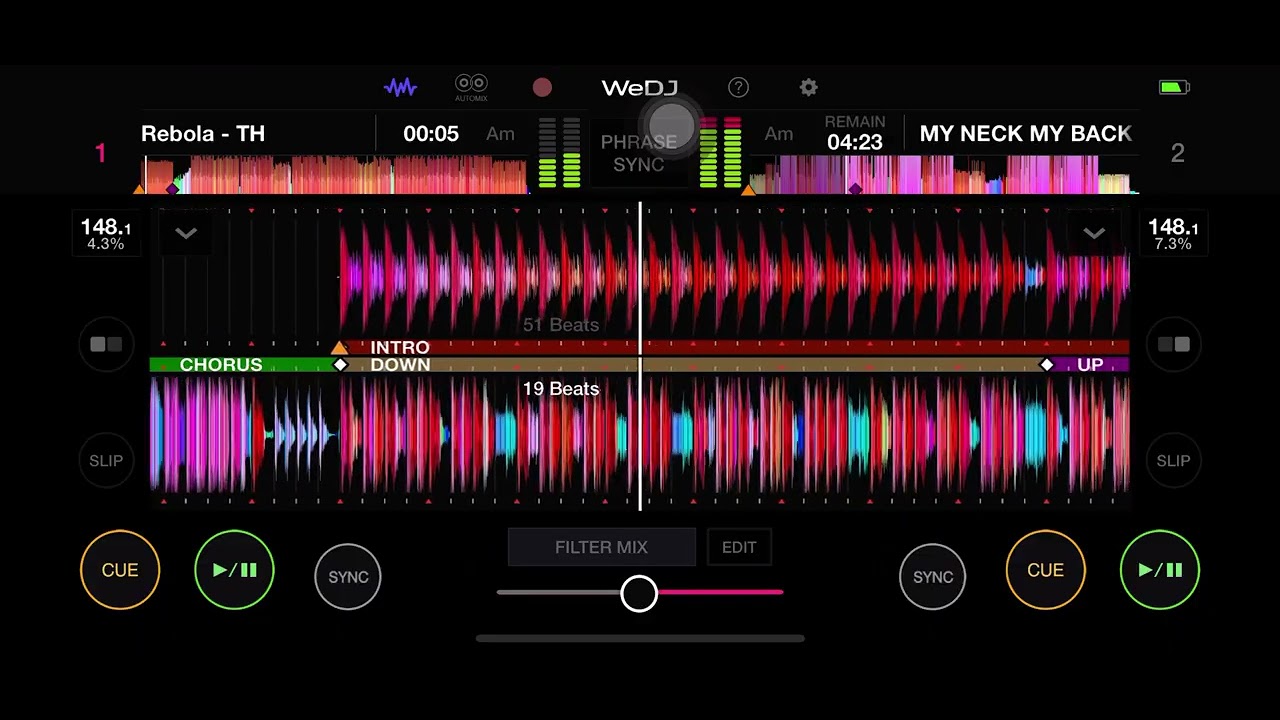
Task: Open deck 1 panel toggle icon
Action: [106, 345]
